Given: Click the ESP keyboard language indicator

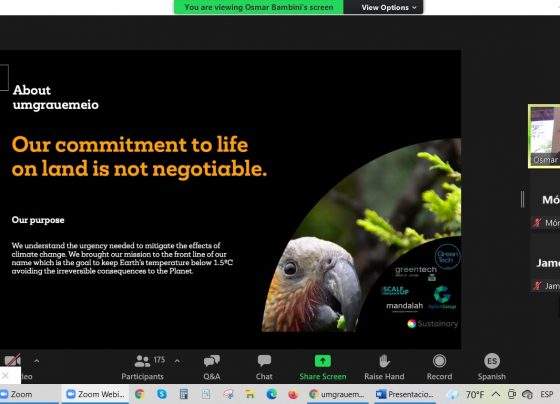Looking at the screenshot, I should [547, 394].
